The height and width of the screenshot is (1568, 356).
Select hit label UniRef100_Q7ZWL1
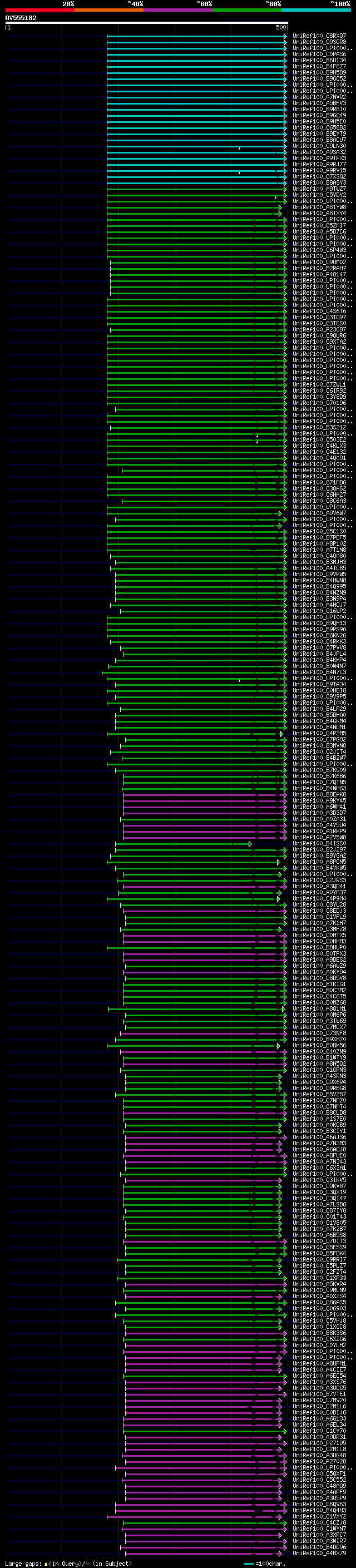coord(319,385)
